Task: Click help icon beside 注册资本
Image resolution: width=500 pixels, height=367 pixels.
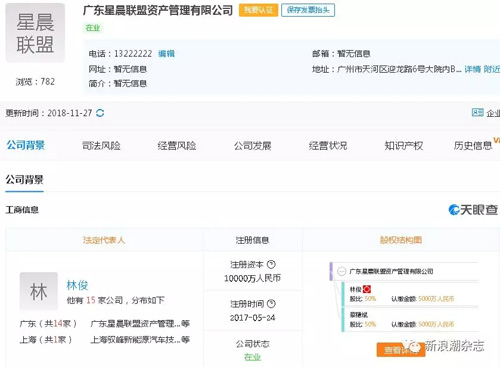Action: [x=271, y=264]
